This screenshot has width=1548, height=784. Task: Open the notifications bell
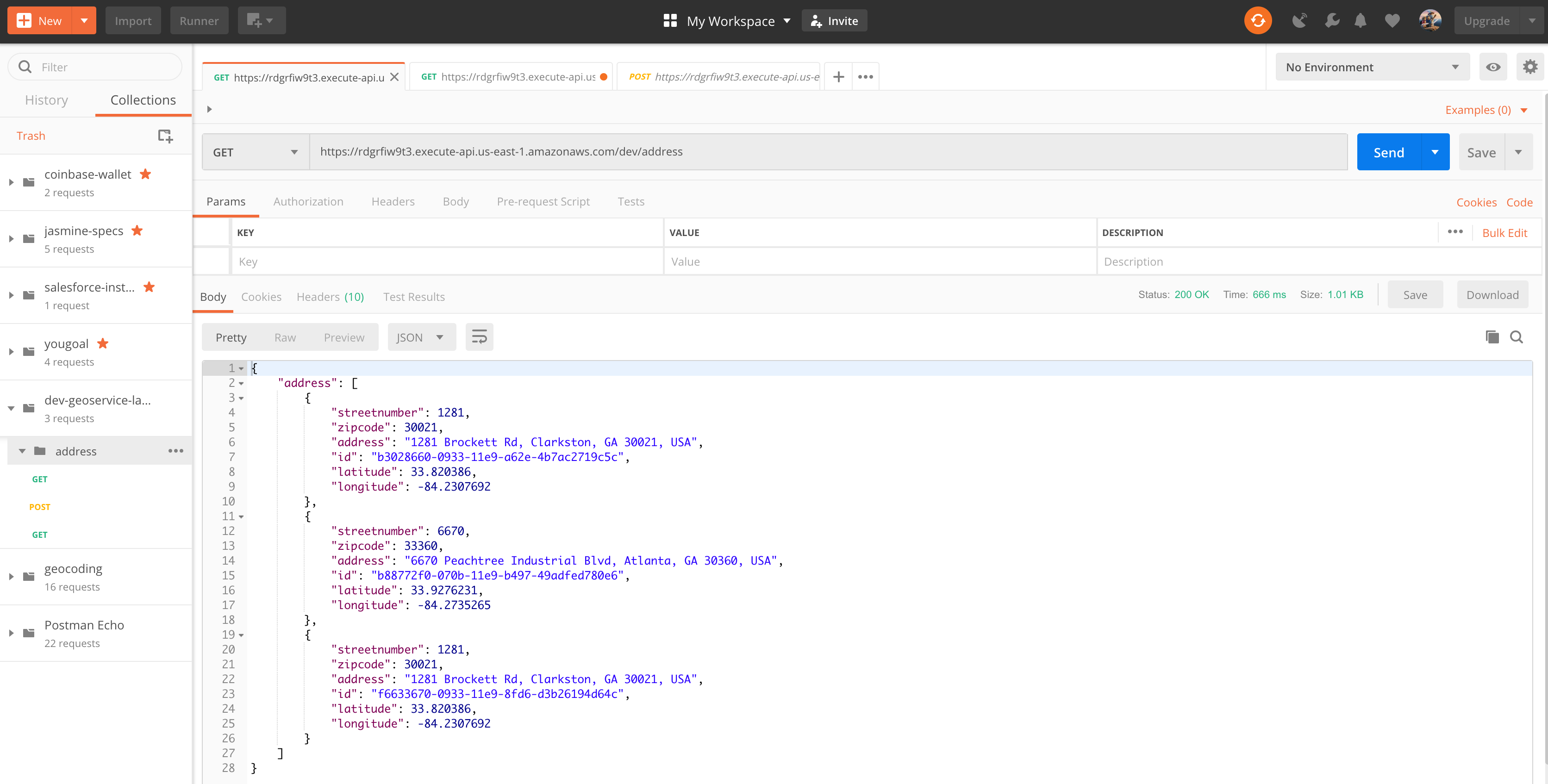click(1361, 21)
